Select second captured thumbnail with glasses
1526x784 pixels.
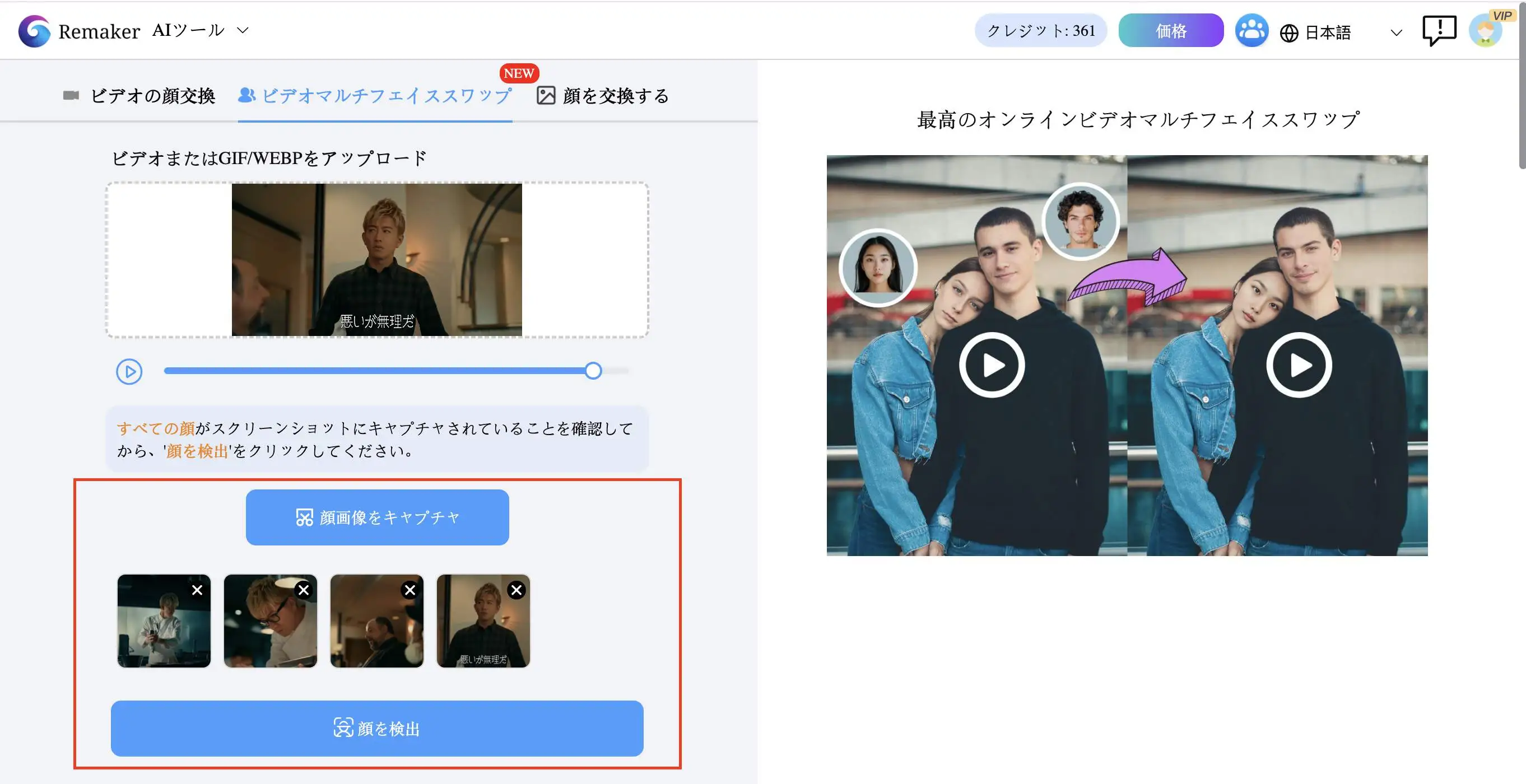point(270,620)
